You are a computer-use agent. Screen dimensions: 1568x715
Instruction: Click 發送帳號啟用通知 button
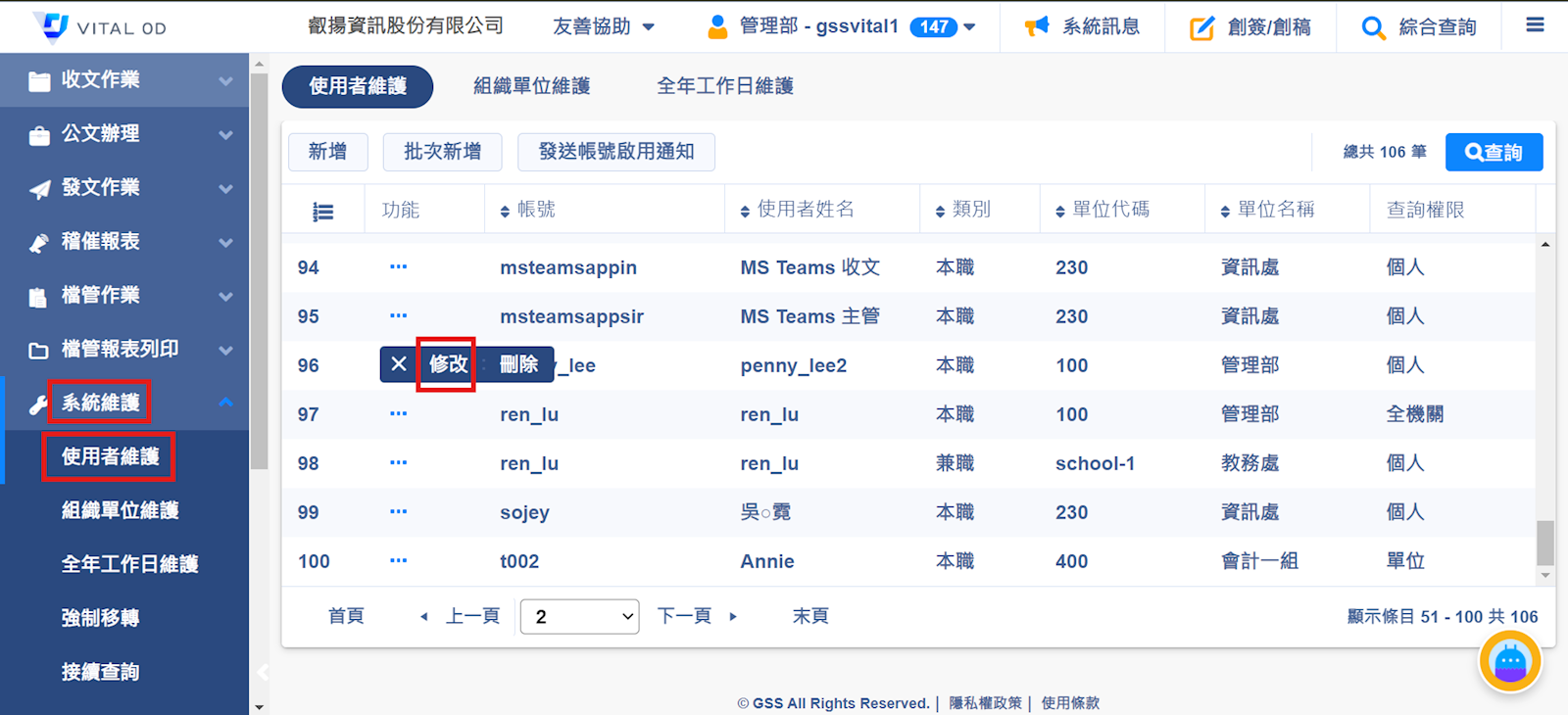click(x=616, y=152)
